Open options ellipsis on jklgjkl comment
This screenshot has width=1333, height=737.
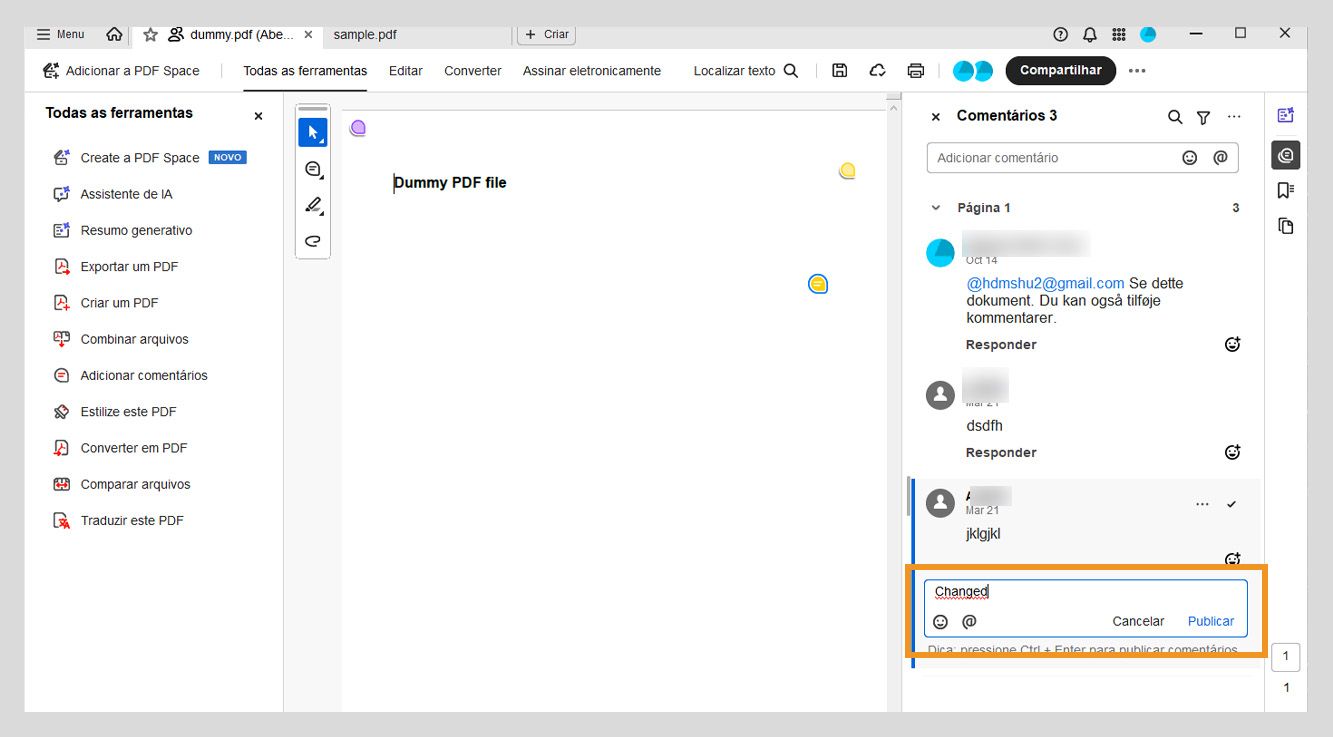(1202, 505)
